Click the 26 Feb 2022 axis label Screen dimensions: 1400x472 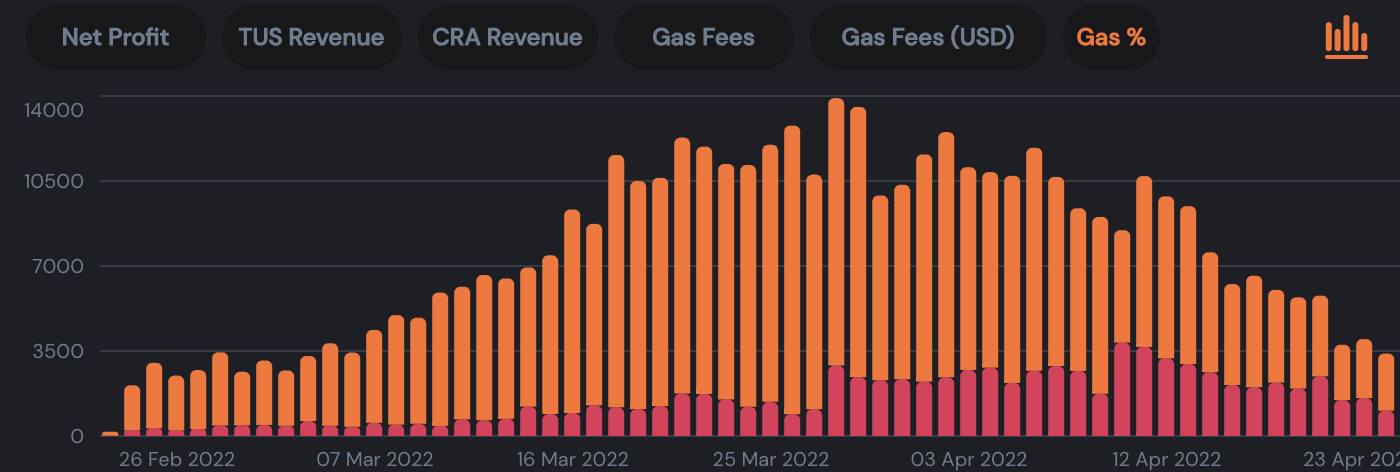click(177, 460)
